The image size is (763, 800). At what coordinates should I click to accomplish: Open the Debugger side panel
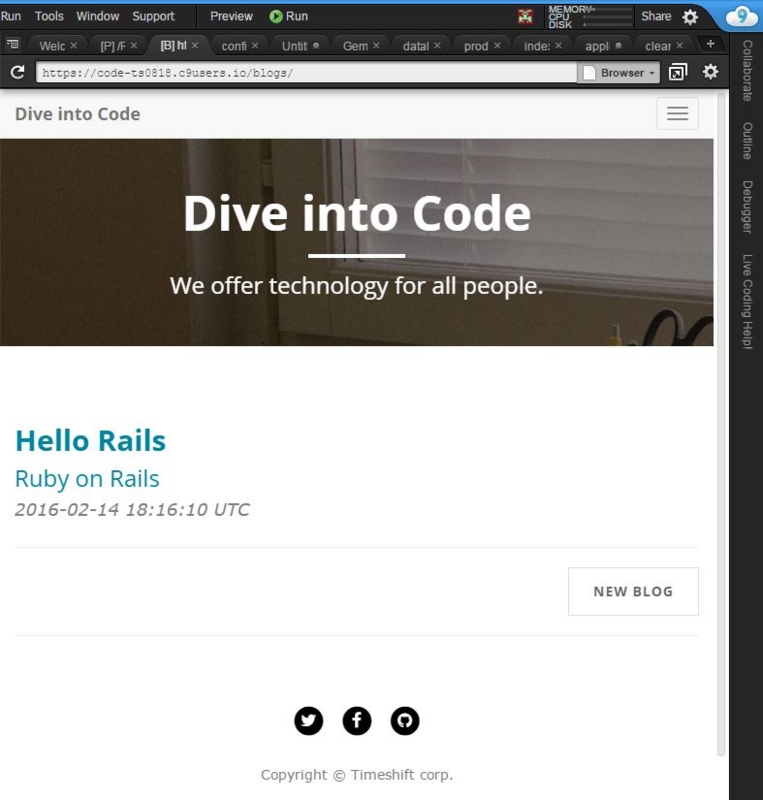point(747,207)
